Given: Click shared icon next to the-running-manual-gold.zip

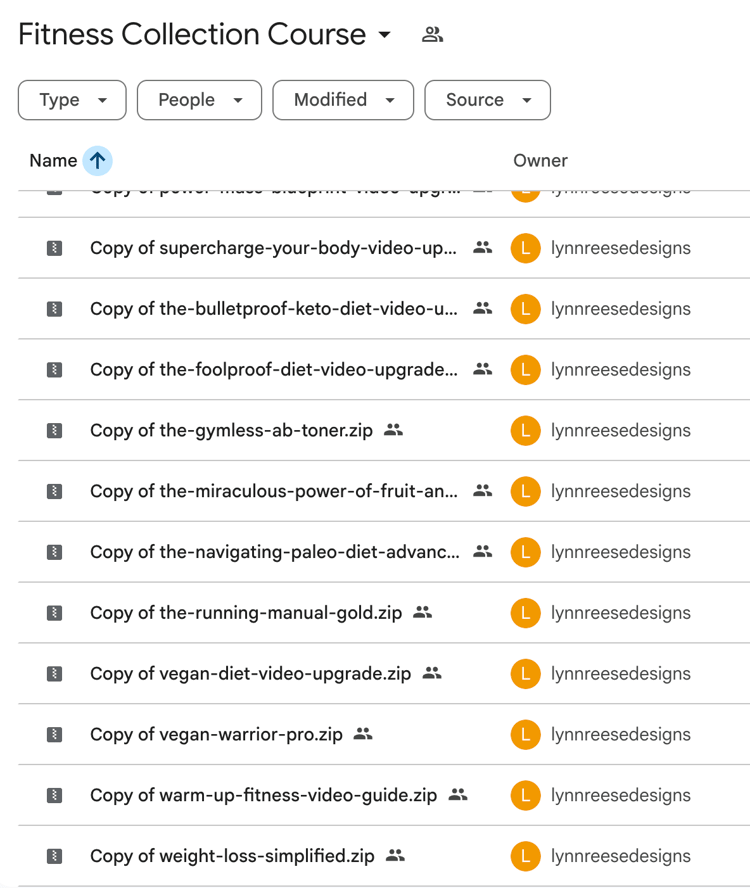Looking at the screenshot, I should click(x=423, y=612).
